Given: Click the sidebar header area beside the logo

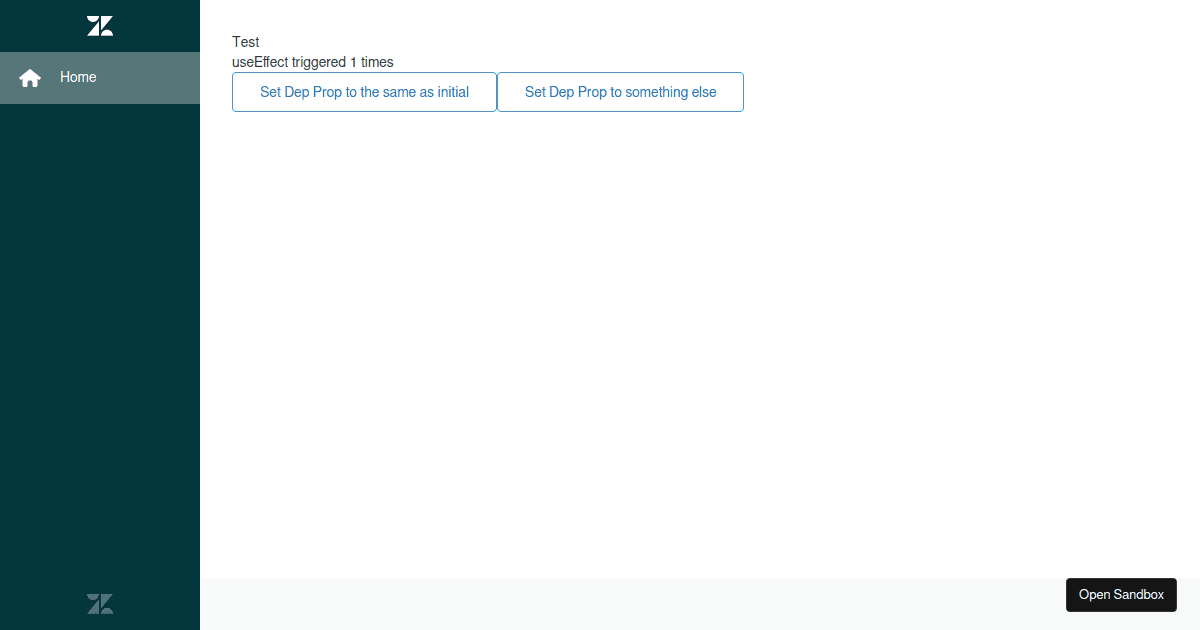Looking at the screenshot, I should 160,26.
